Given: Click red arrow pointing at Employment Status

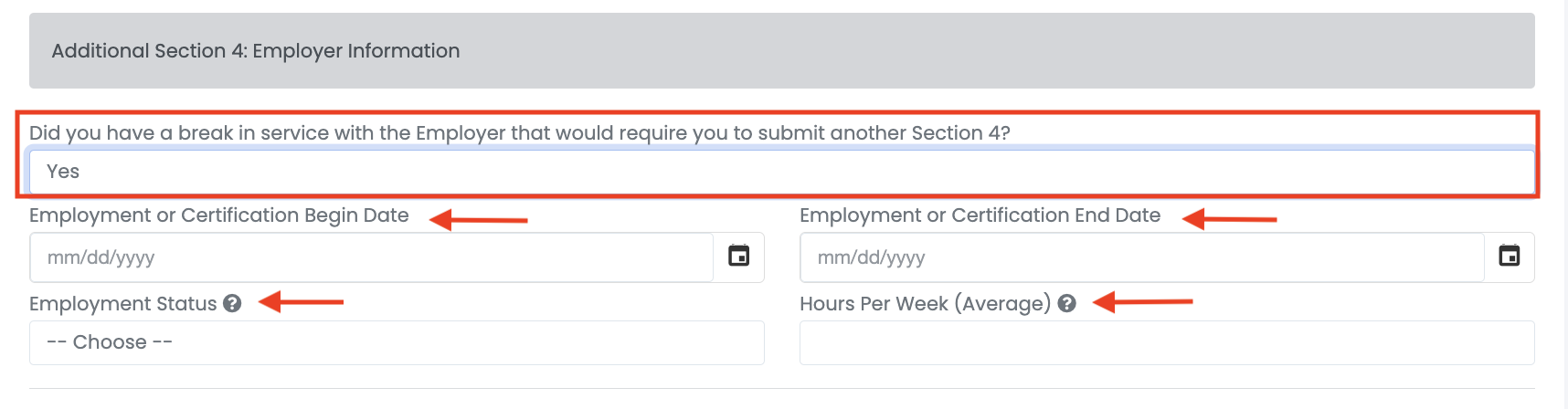Looking at the screenshot, I should (301, 301).
